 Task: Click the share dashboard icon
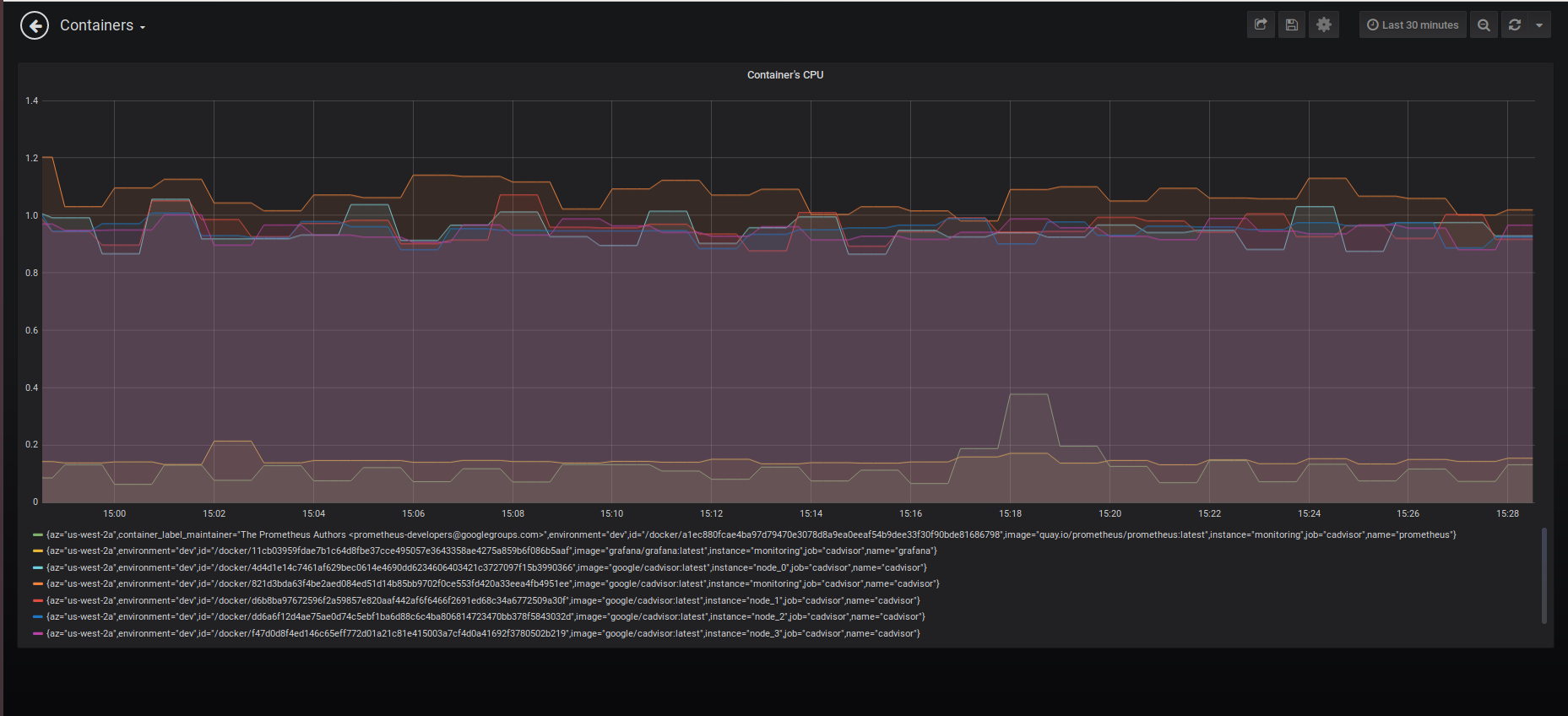[x=1261, y=24]
